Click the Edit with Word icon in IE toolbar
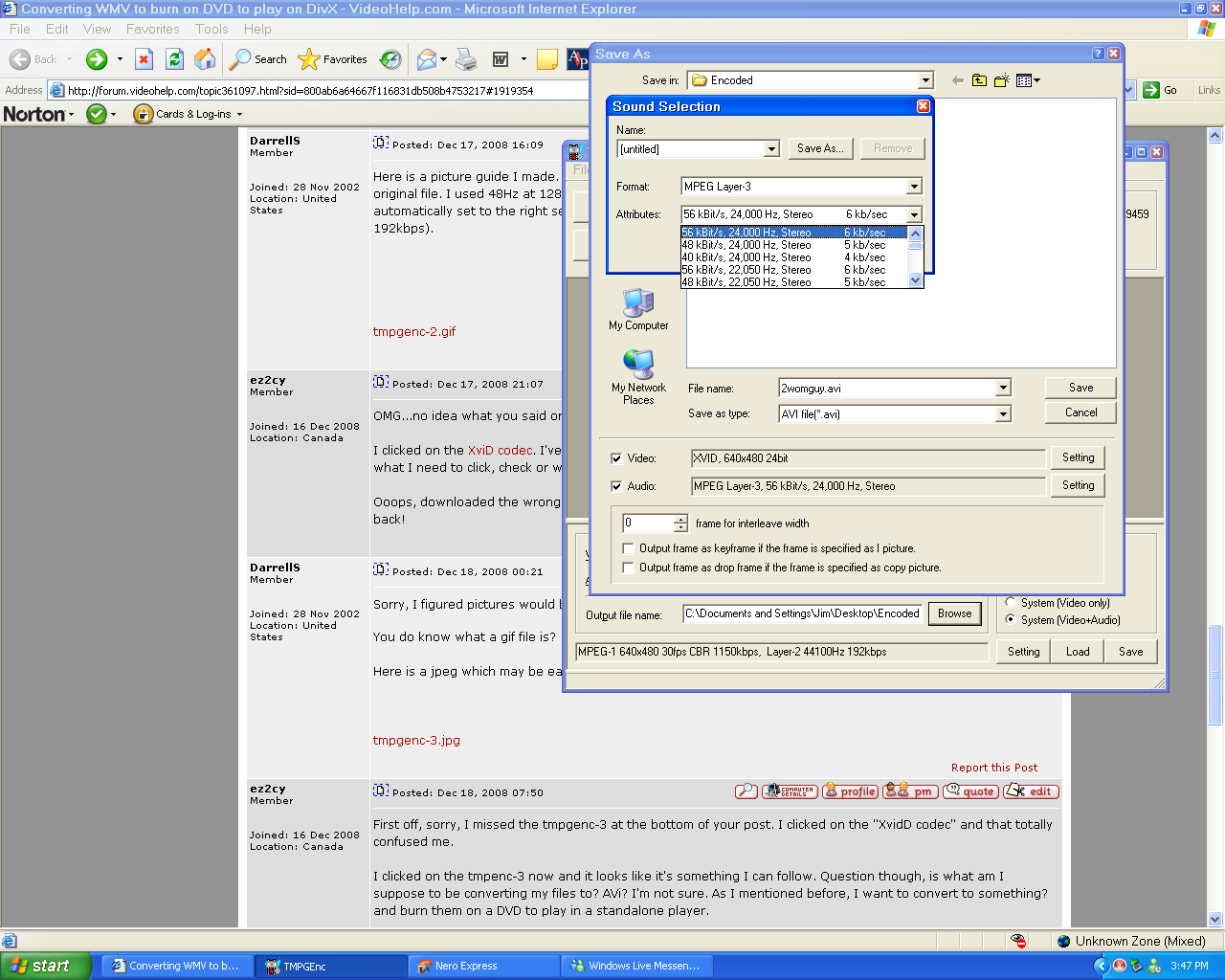Viewport: 1225px width, 980px height. [501, 59]
